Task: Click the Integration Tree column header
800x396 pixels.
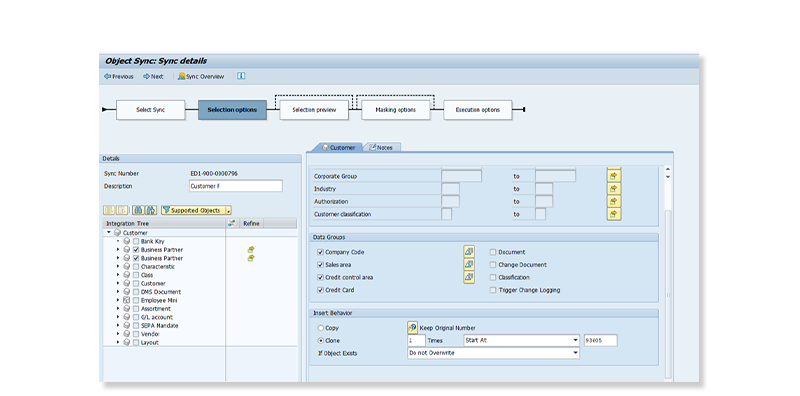Action: coord(164,223)
